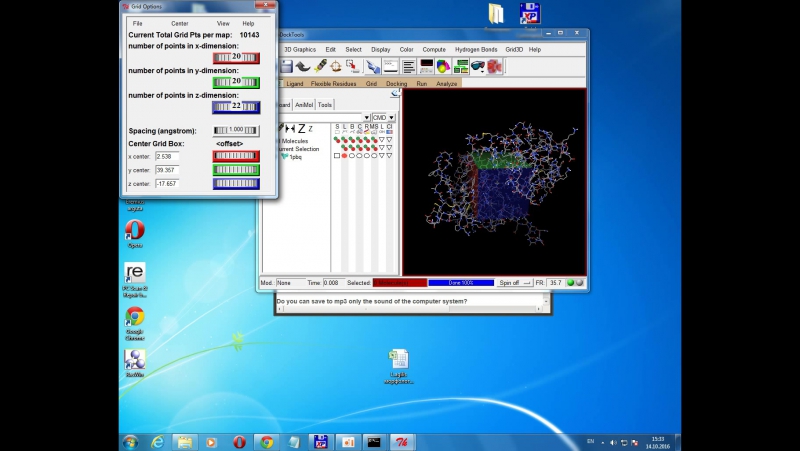The width and height of the screenshot is (800, 451).
Task: Click the Spacing (angstrom) thumbwheel
Action: coord(236,130)
